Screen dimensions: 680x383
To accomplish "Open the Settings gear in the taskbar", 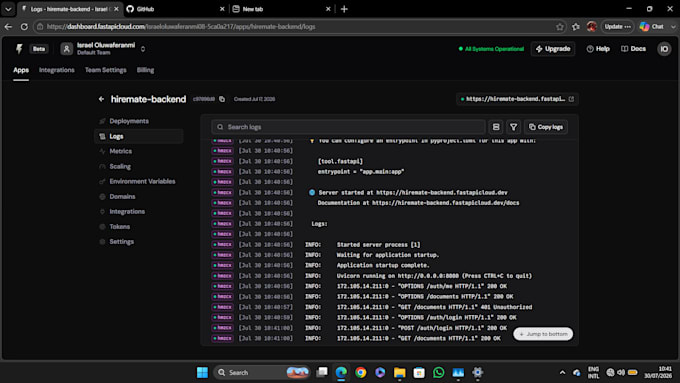I will click(477, 372).
